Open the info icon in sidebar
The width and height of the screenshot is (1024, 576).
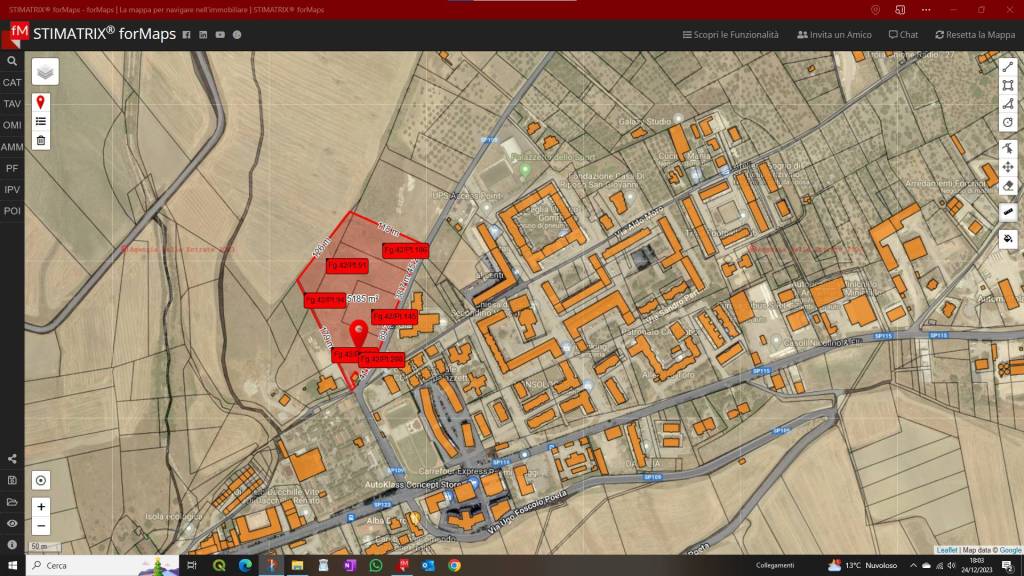pyautogui.click(x=12, y=544)
